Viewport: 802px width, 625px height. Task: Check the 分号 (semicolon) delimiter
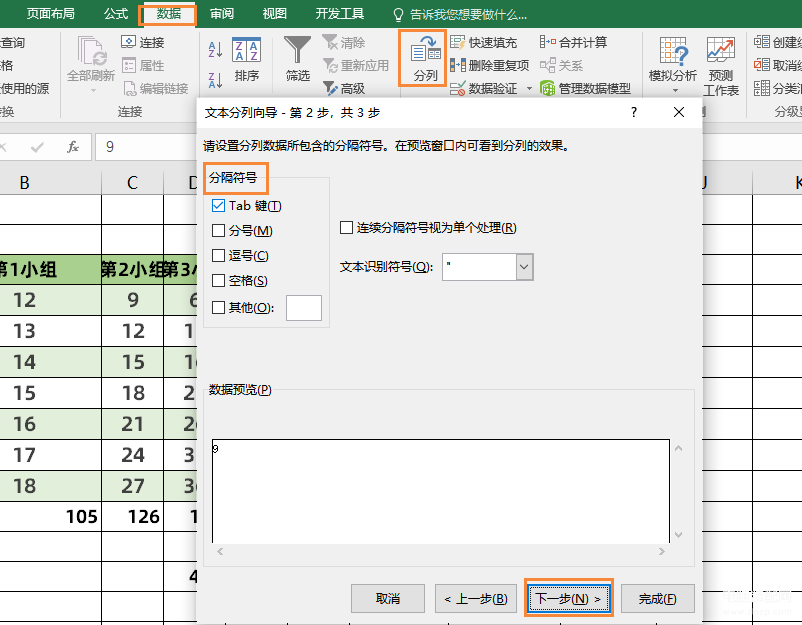pos(218,231)
